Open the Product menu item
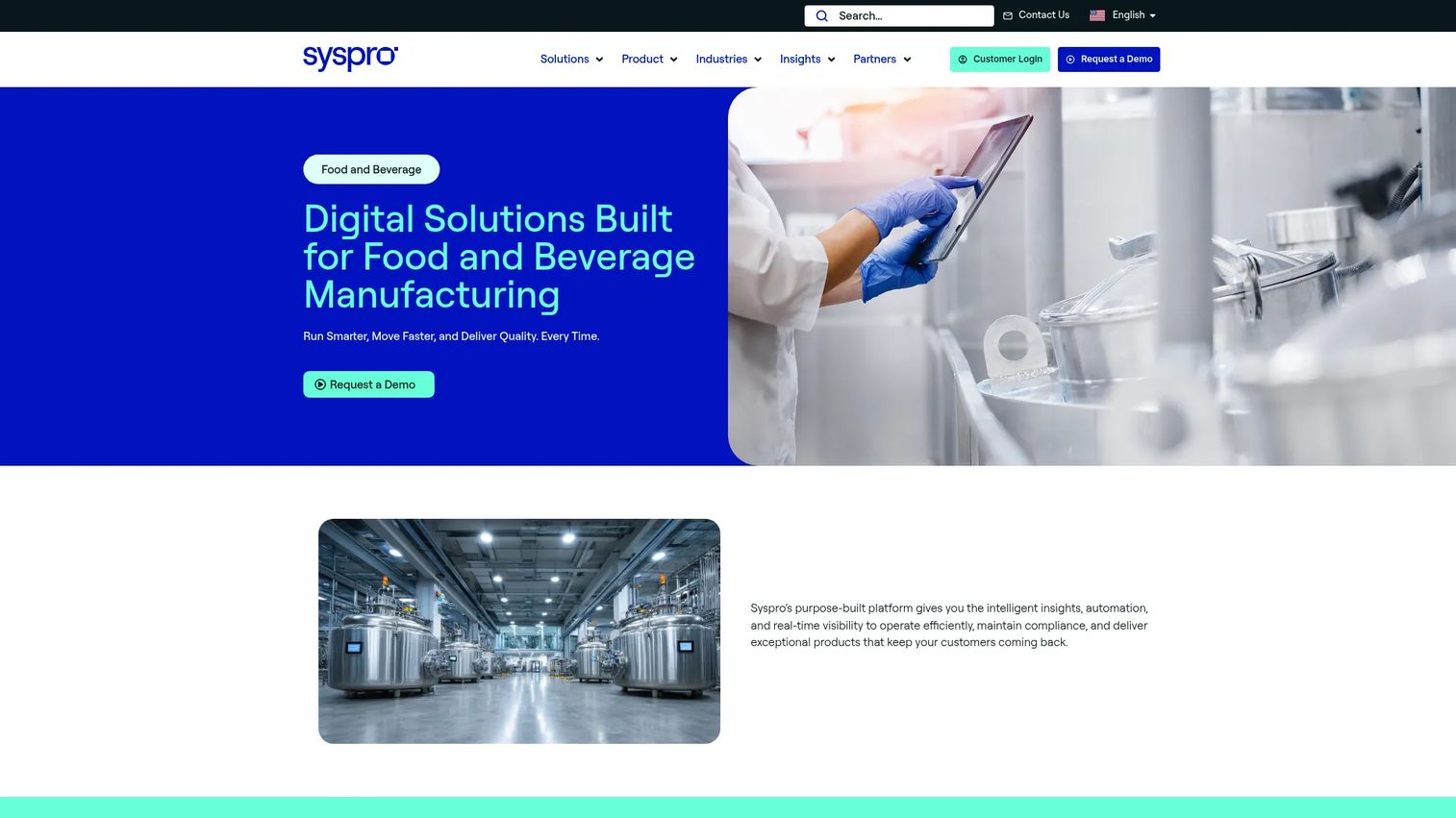 (642, 59)
